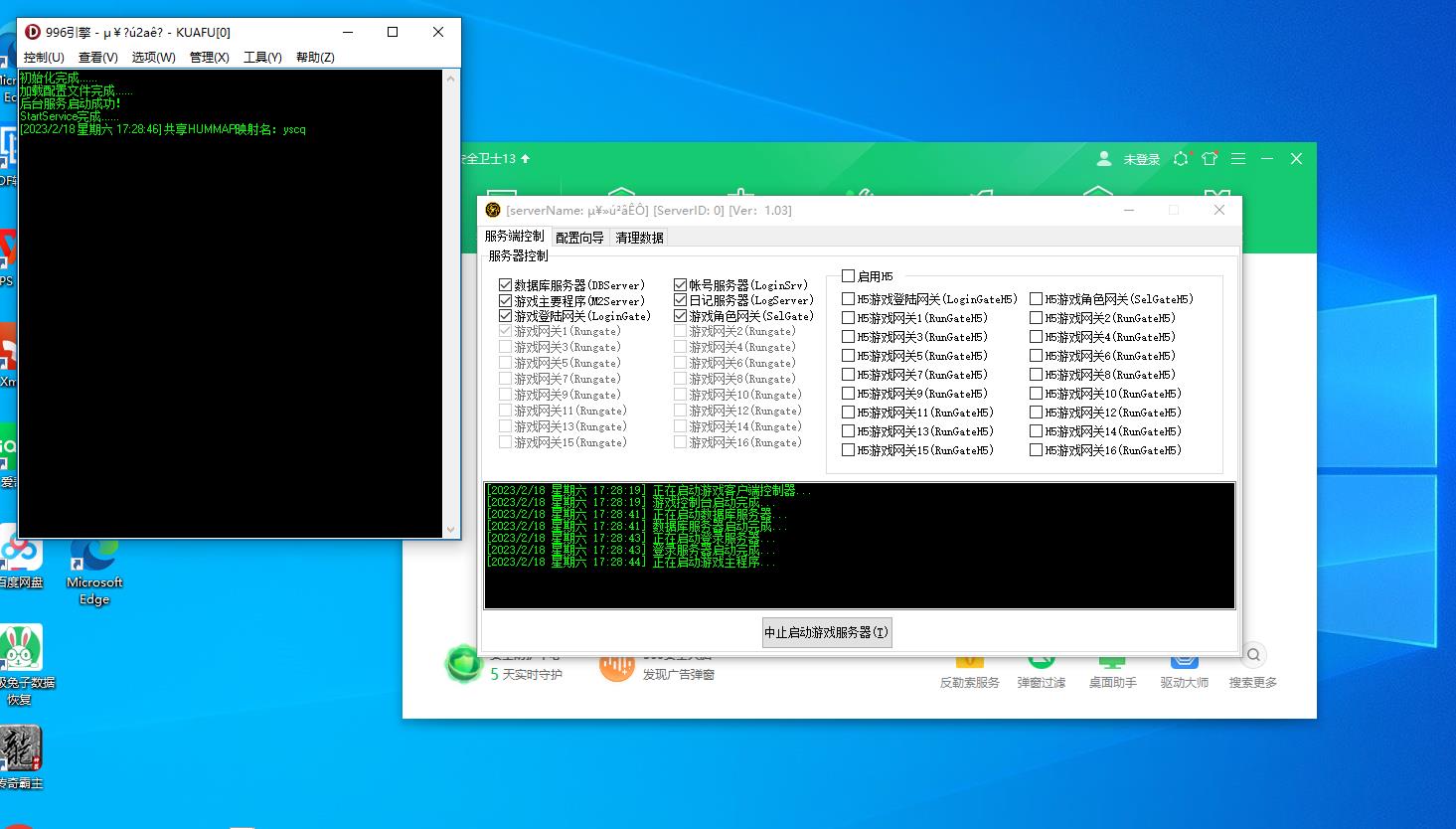Check H5游戏登陆网关(LoginGateH5)
This screenshot has height=829, width=1456.
(x=848, y=299)
